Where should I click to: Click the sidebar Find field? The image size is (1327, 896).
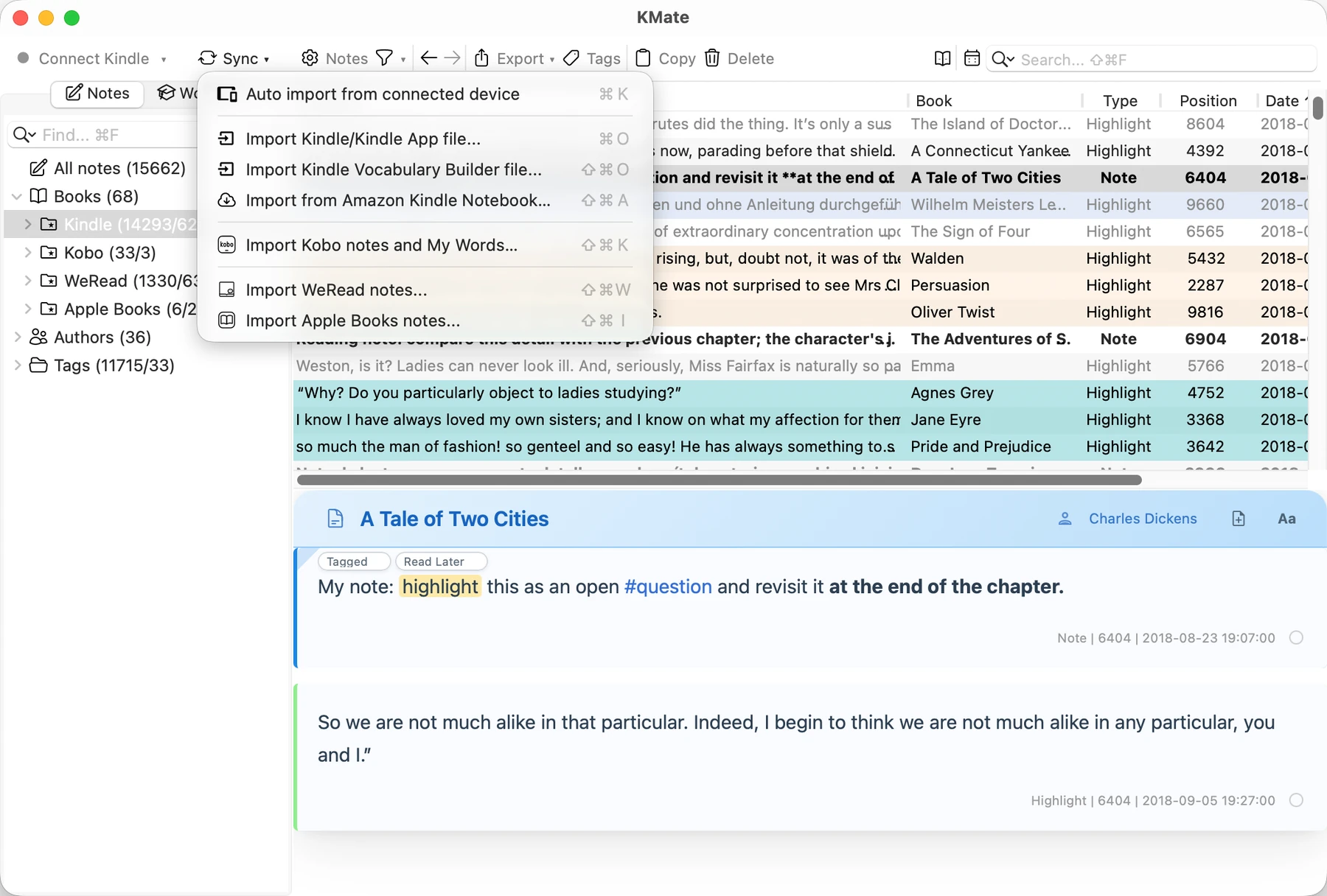click(103, 135)
